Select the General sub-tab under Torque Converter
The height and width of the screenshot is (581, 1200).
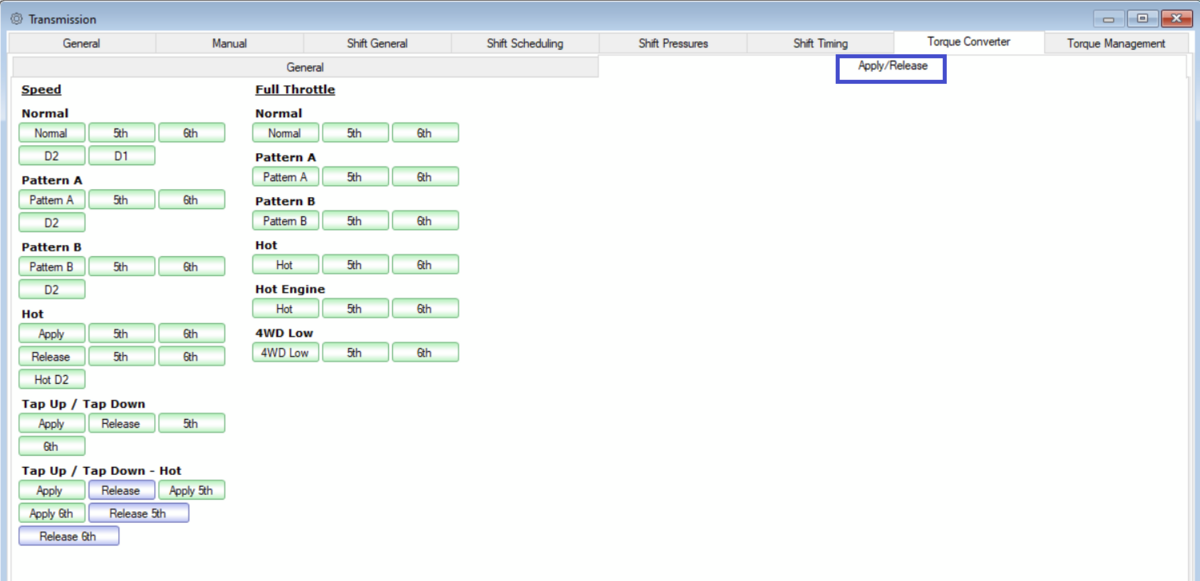point(305,67)
